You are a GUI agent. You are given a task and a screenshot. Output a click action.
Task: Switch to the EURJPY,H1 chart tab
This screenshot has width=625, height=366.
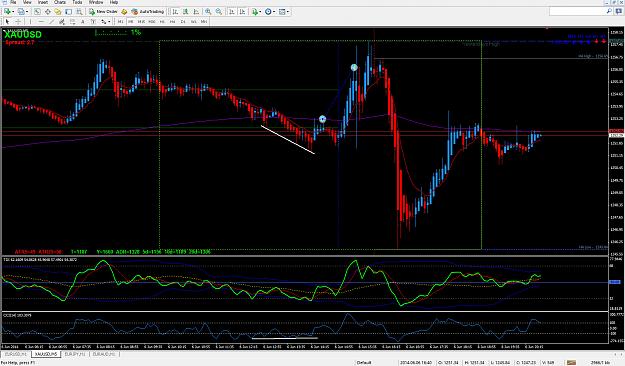(x=75, y=354)
